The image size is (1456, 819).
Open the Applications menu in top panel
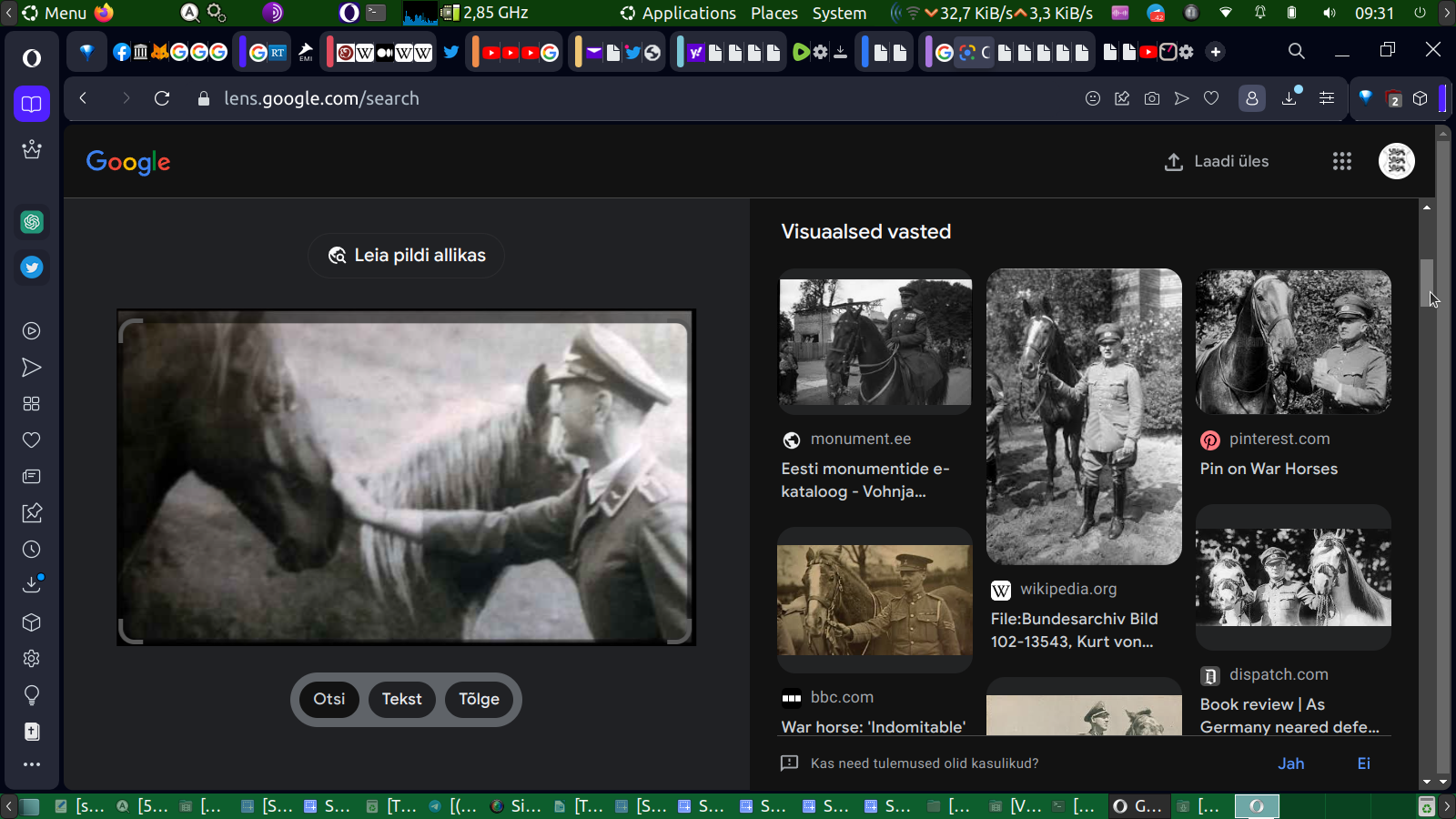[678, 13]
